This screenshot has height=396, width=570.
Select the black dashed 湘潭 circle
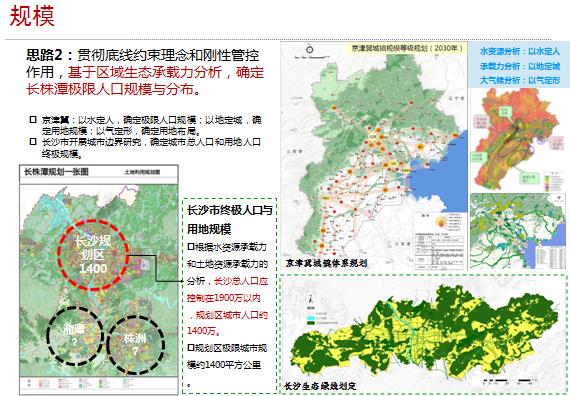tap(75, 336)
